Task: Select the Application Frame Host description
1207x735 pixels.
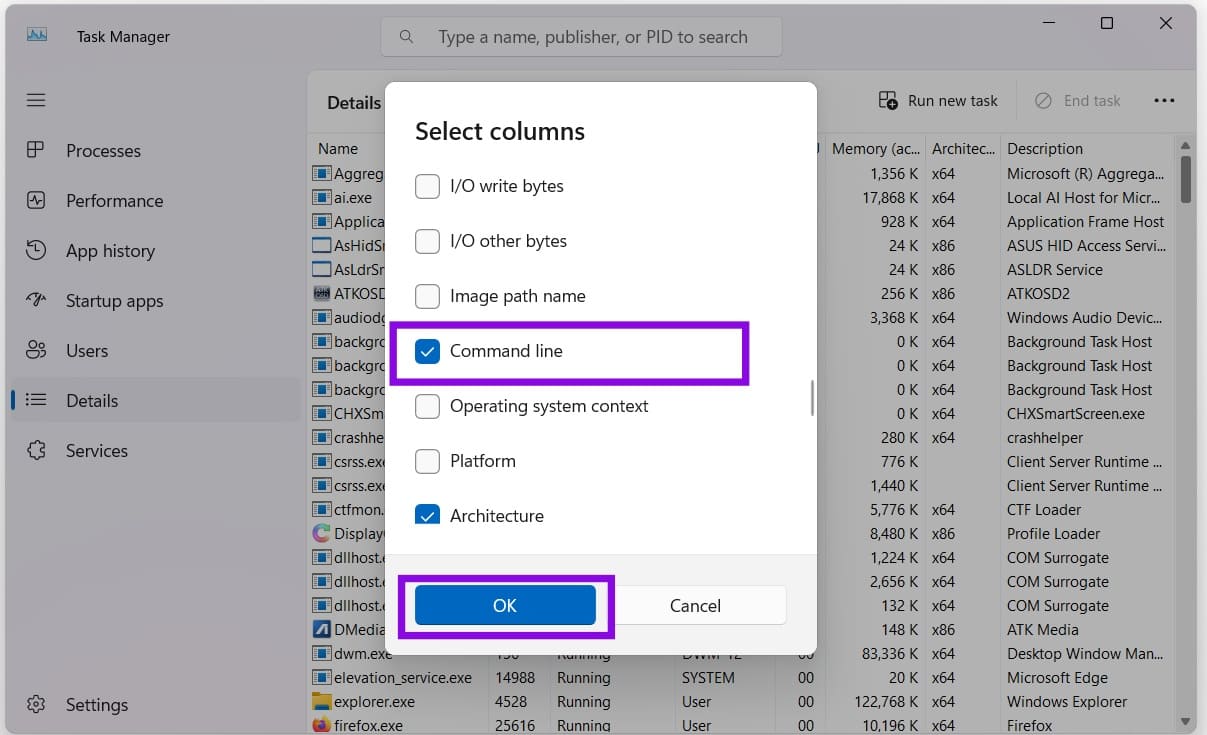Action: [x=1085, y=222]
